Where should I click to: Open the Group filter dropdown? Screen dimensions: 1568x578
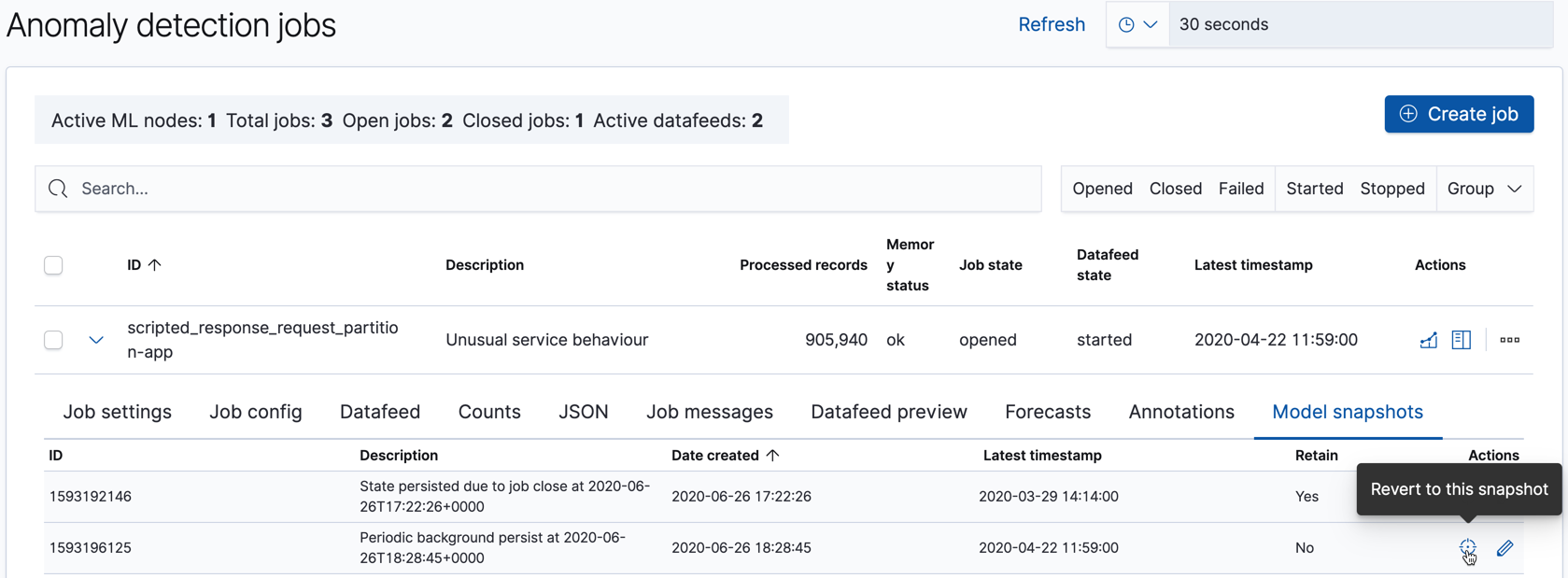pyautogui.click(x=1484, y=189)
